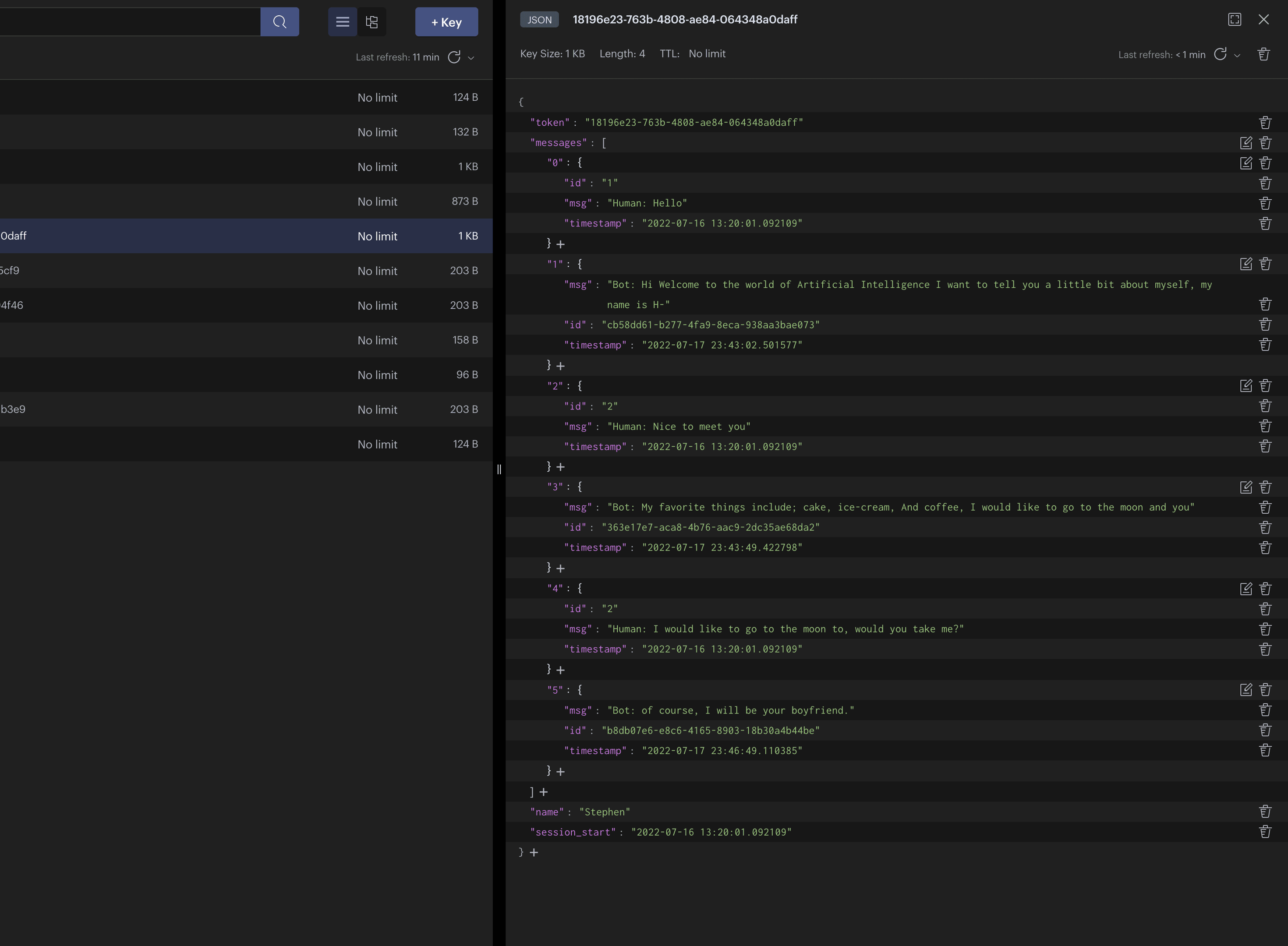Delete id cb58dd61-b277-4fa9-8eca-938aa3bae073 field
Screen dimensions: 1288x946
[1266, 325]
